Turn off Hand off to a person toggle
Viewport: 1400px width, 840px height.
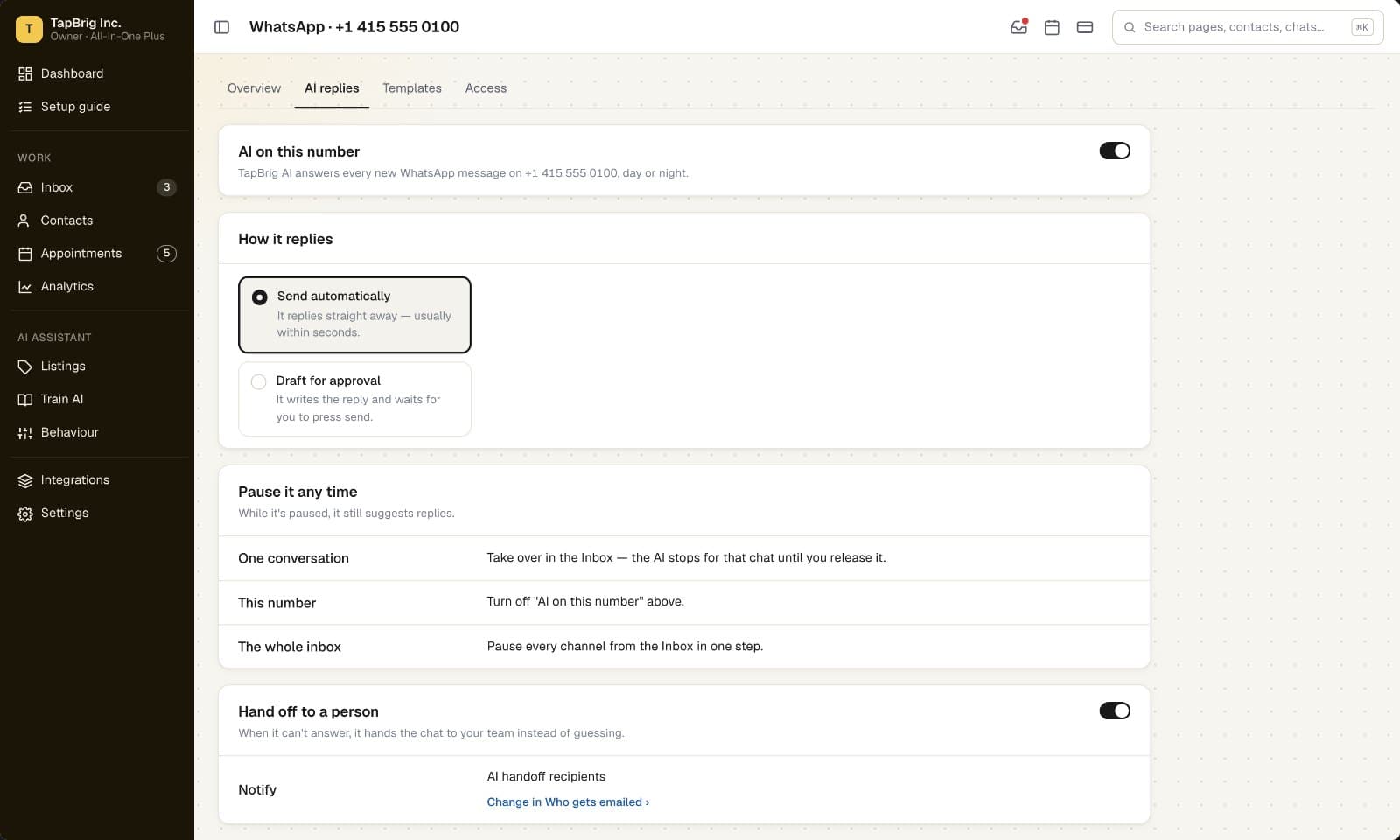tap(1115, 710)
